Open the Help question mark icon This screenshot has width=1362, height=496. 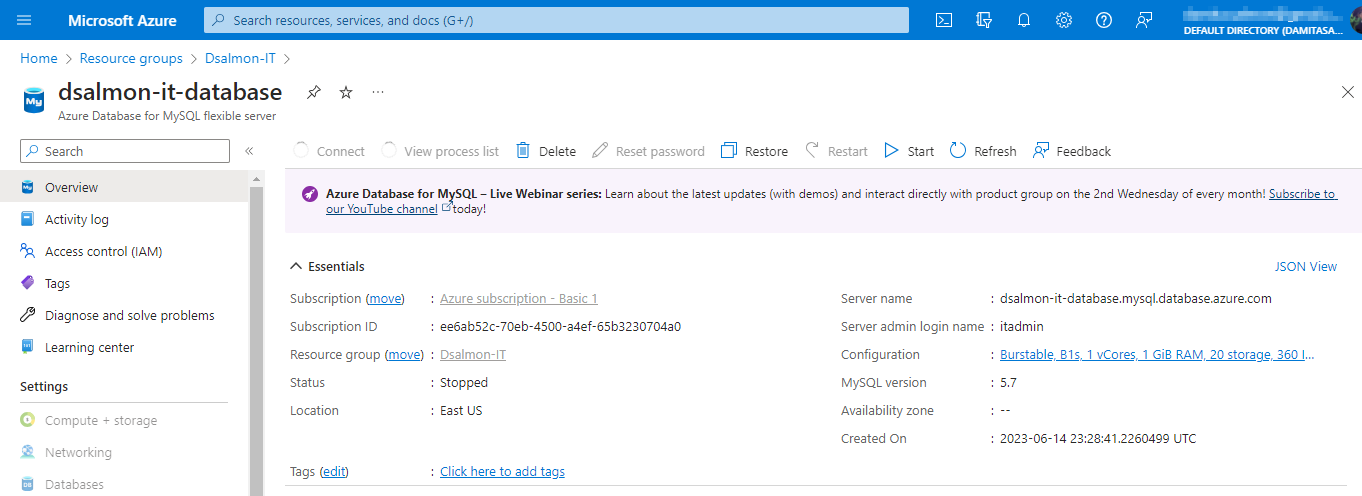coord(1104,20)
